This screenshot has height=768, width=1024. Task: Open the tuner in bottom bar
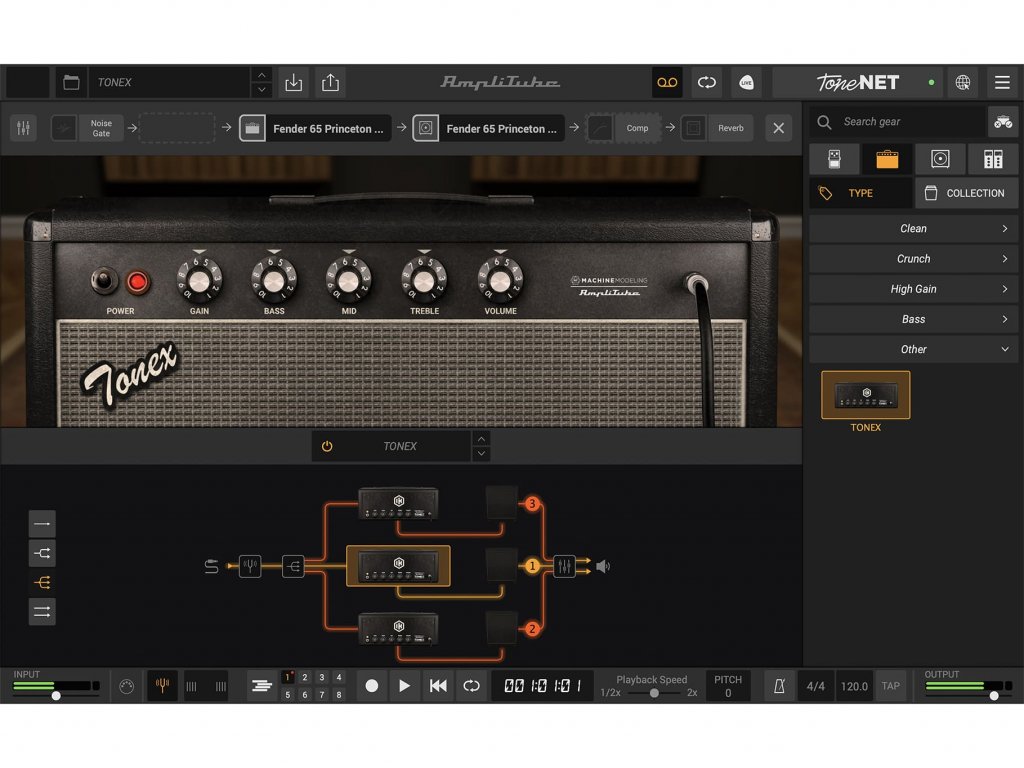coord(162,686)
